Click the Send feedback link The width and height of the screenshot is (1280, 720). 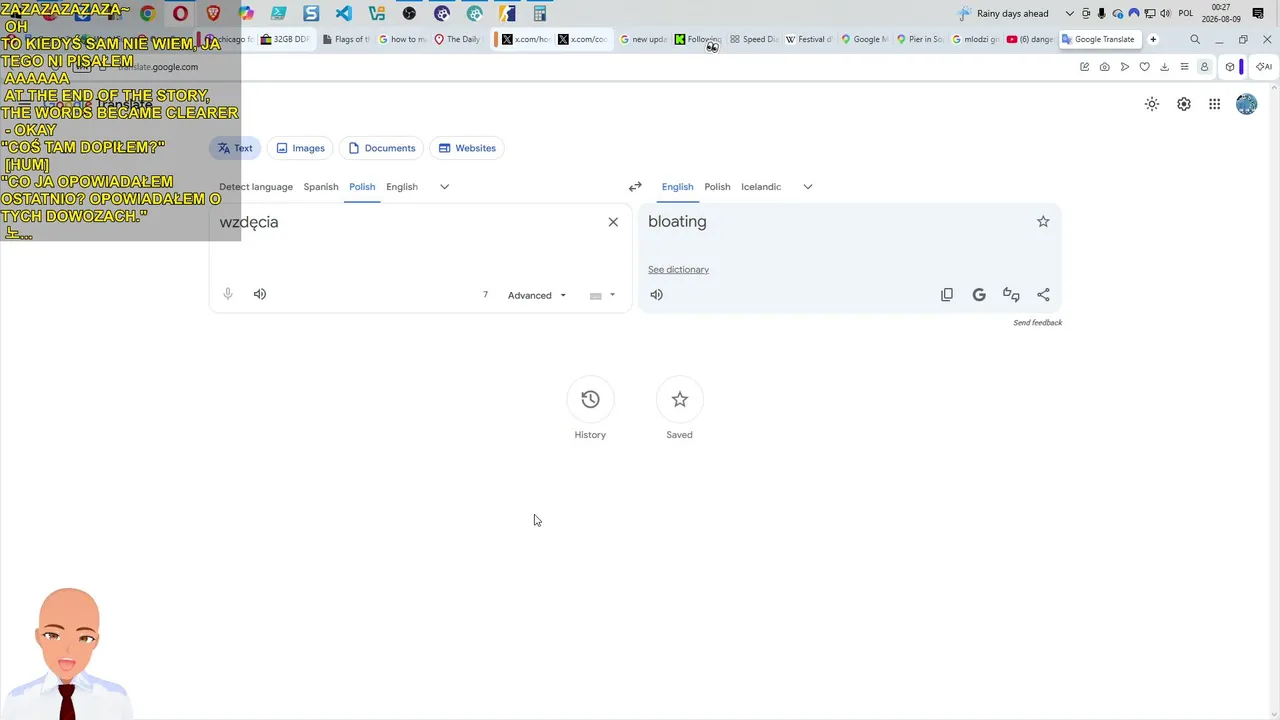click(1037, 323)
